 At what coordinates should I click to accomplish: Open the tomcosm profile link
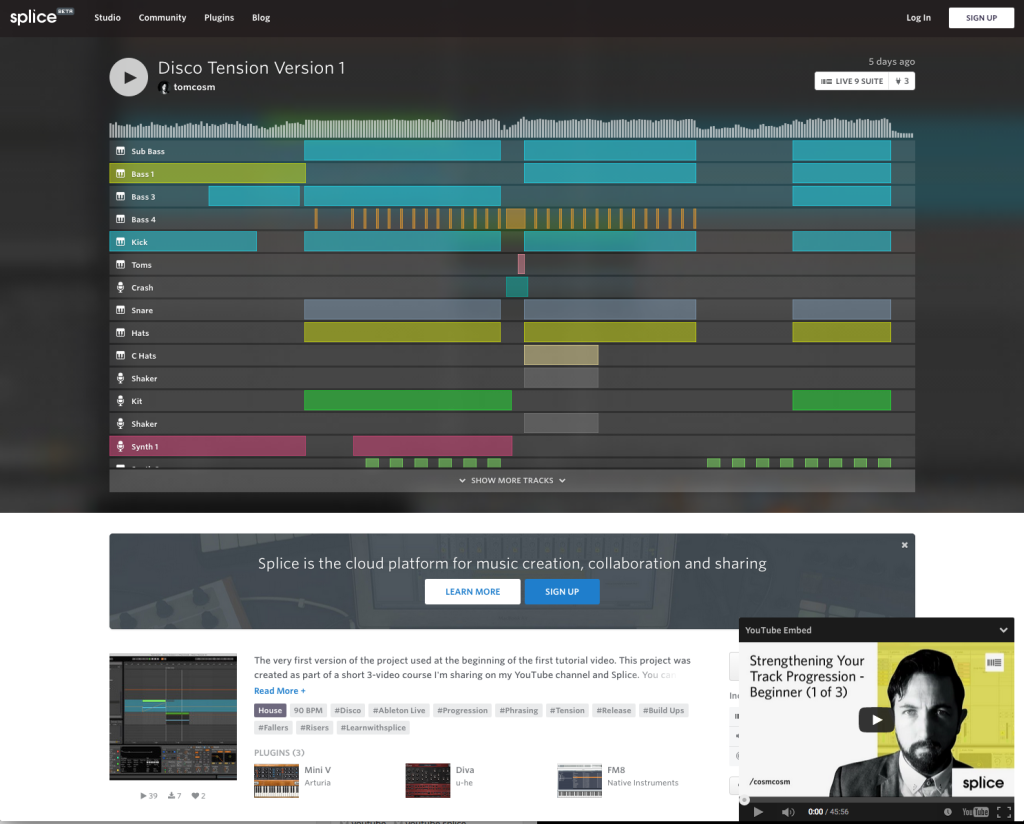coord(194,87)
